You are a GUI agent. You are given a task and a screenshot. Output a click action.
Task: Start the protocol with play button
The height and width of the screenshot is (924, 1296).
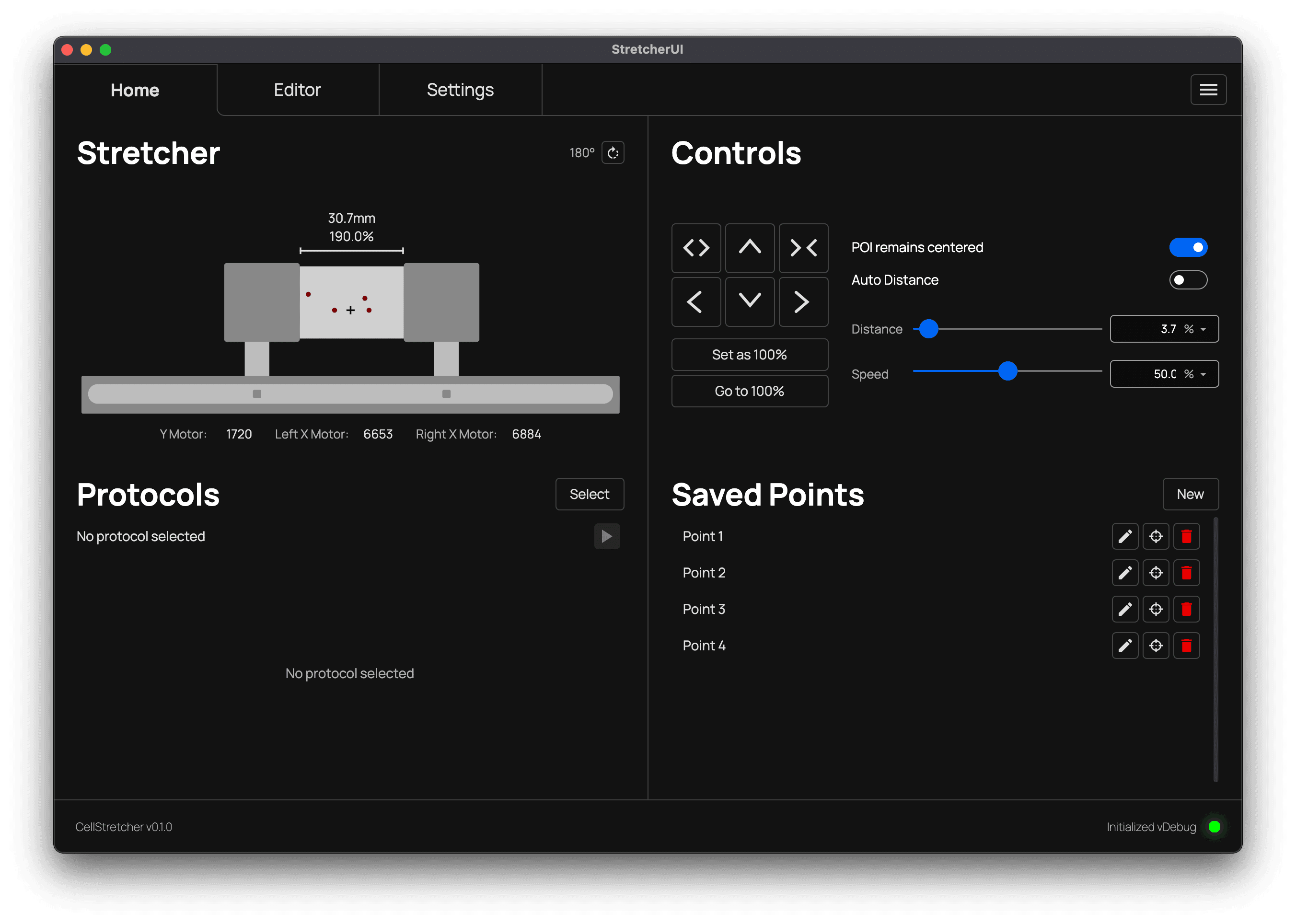606,536
